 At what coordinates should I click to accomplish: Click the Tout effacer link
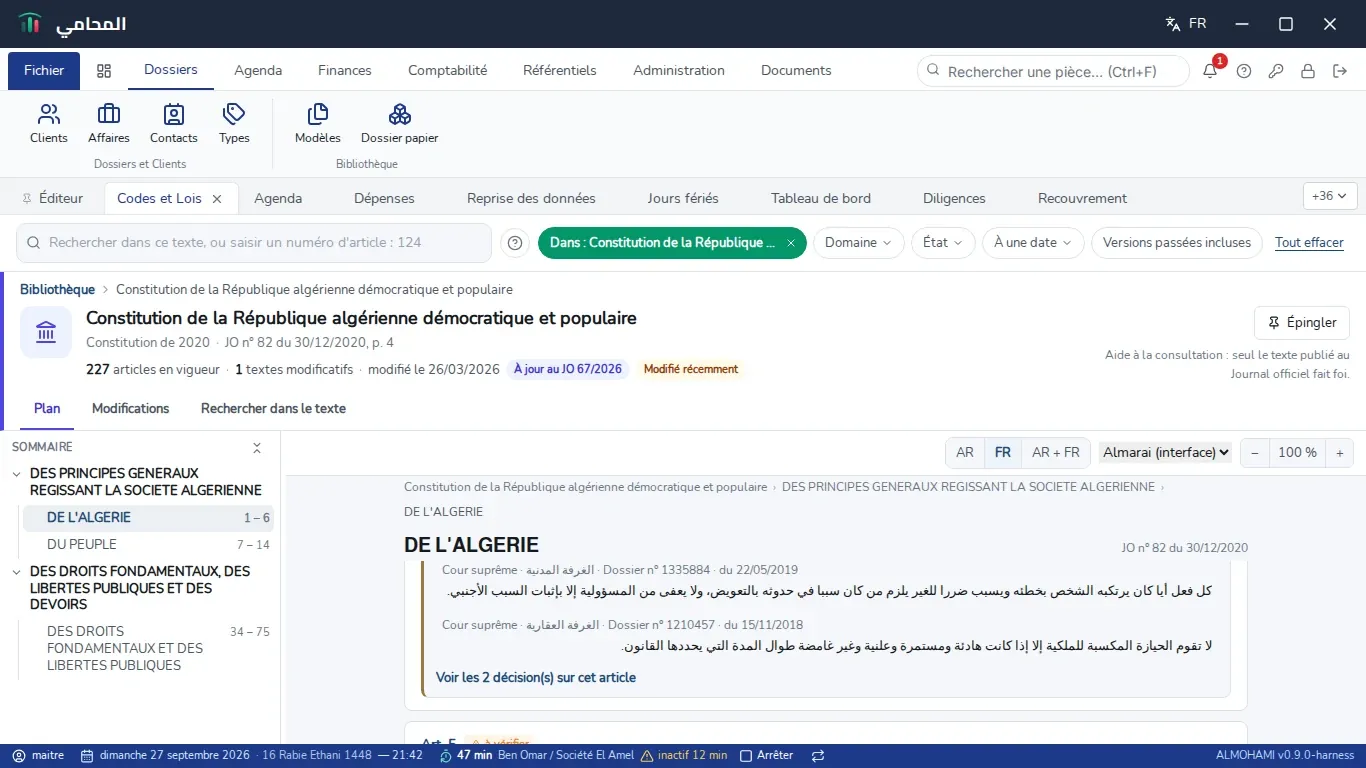coord(1309,243)
